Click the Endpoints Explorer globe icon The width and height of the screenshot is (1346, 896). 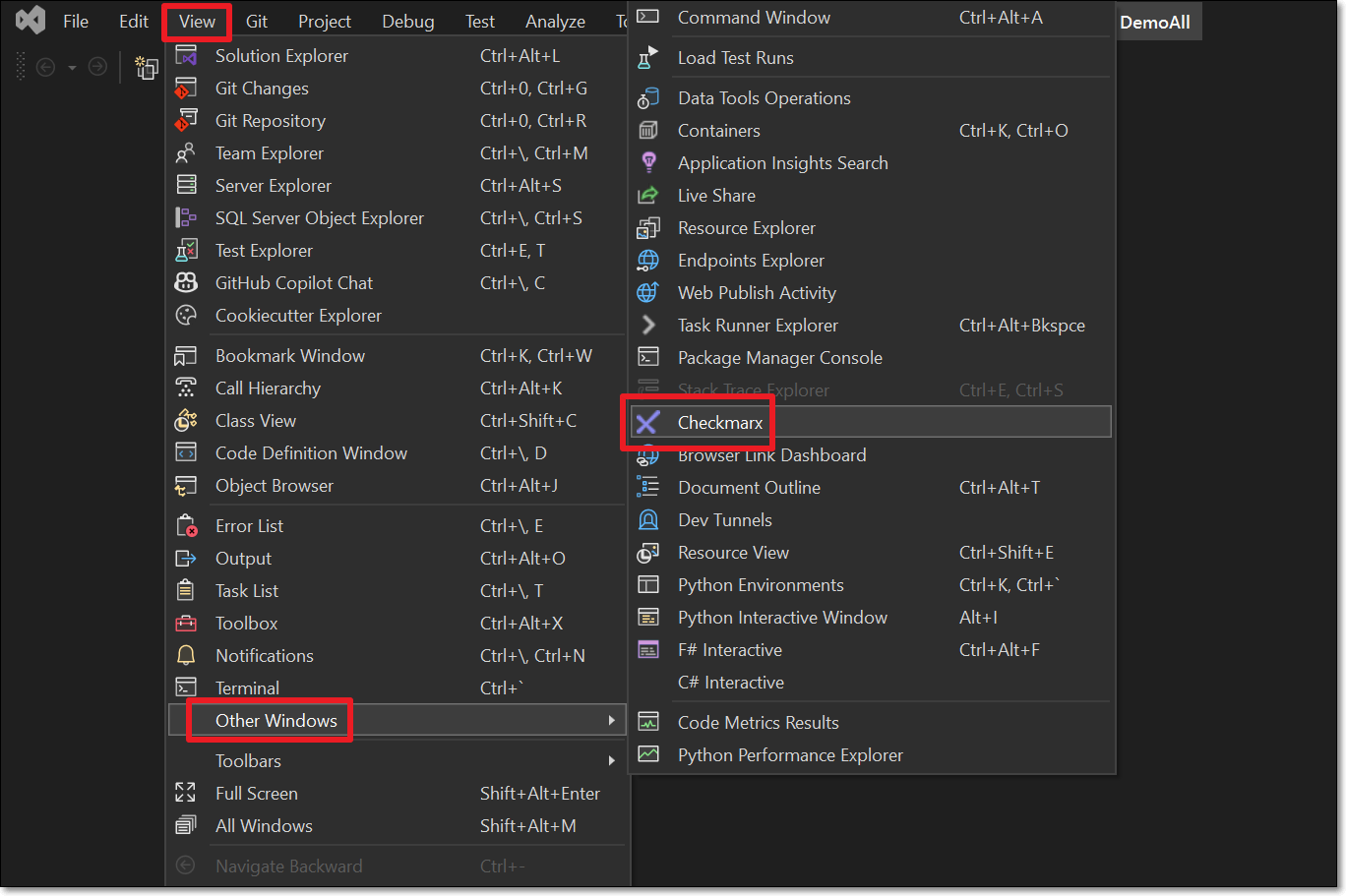pos(647,261)
